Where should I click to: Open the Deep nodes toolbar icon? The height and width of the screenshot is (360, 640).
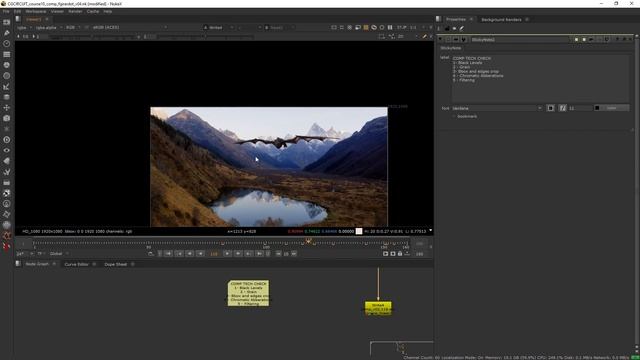point(7,140)
